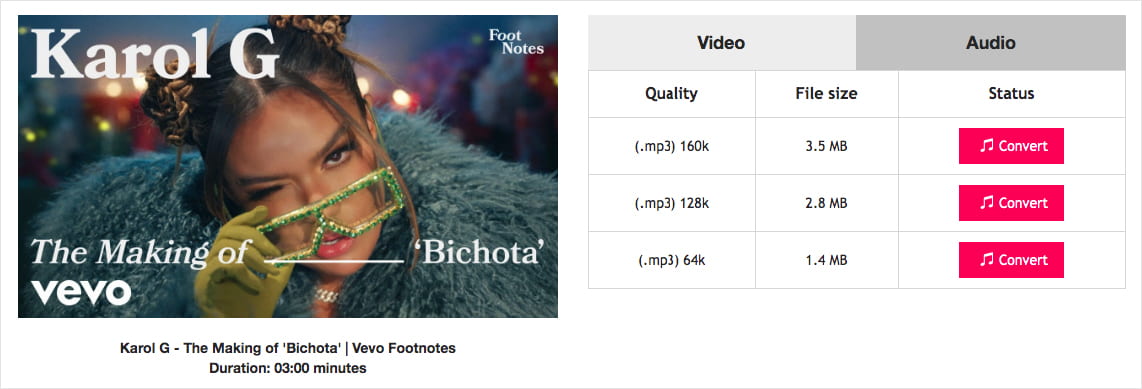Viewport: 1142px width, 389px height.
Task: Click the music note icon for 128k
Action: pyautogui.click(x=986, y=203)
